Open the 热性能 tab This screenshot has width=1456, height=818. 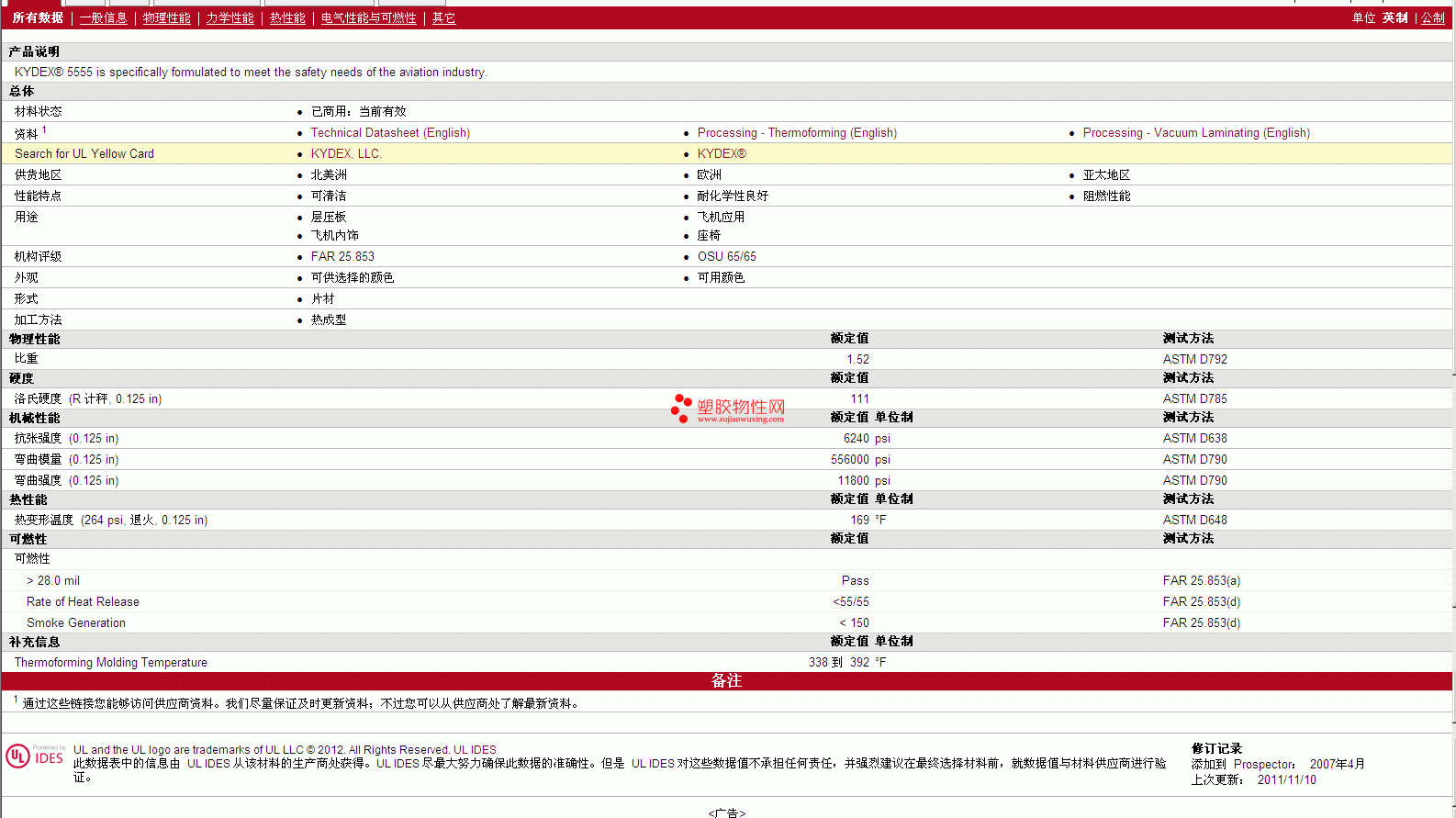click(x=287, y=17)
